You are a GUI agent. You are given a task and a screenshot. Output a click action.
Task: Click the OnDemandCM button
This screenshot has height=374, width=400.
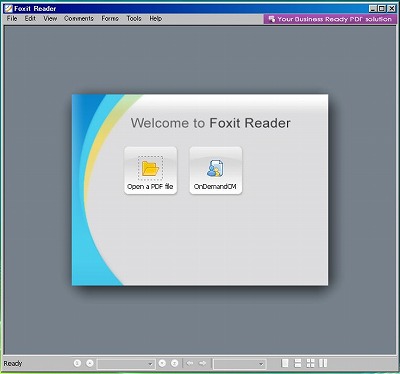[x=216, y=170]
